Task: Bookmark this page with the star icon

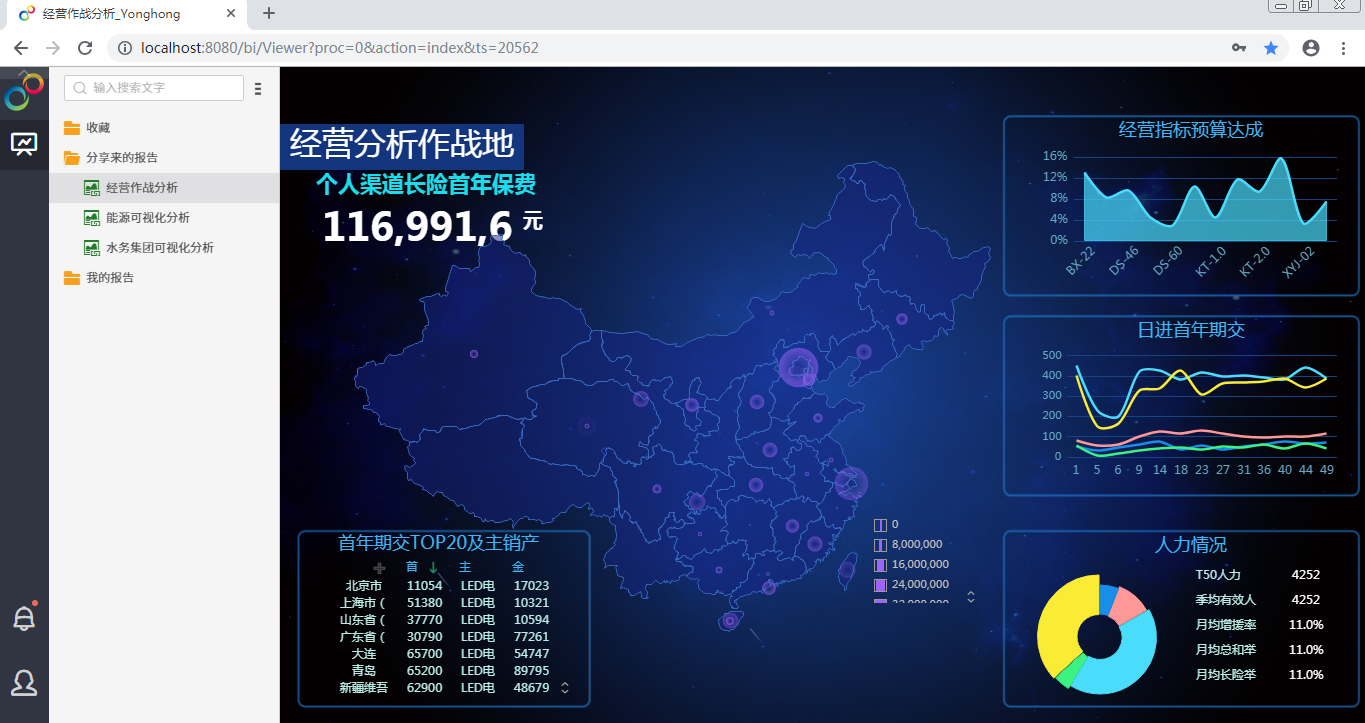Action: pyautogui.click(x=1271, y=48)
